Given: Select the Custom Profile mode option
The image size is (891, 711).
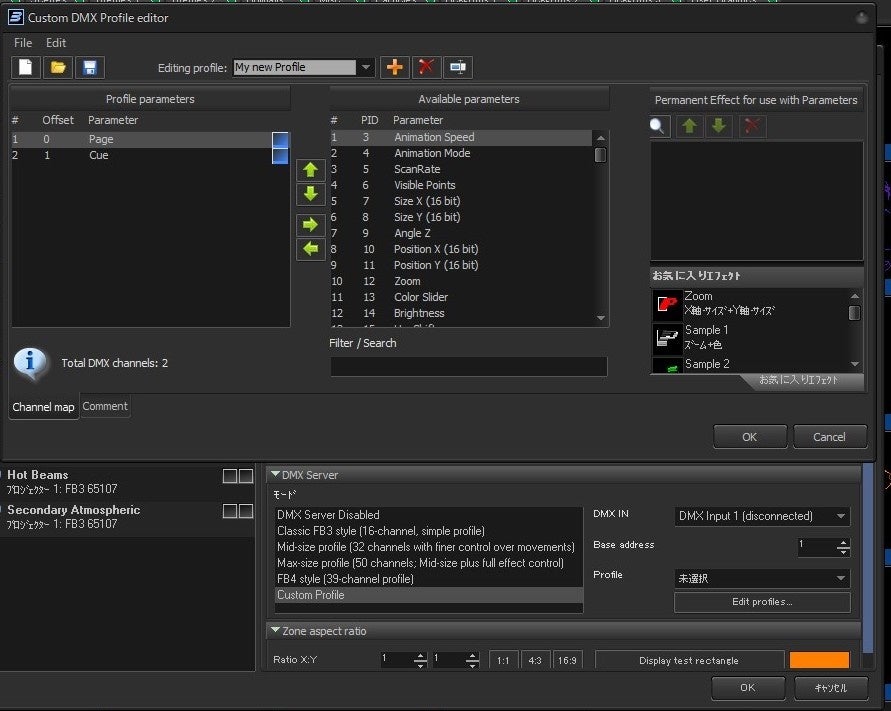Looking at the screenshot, I should pyautogui.click(x=310, y=595).
